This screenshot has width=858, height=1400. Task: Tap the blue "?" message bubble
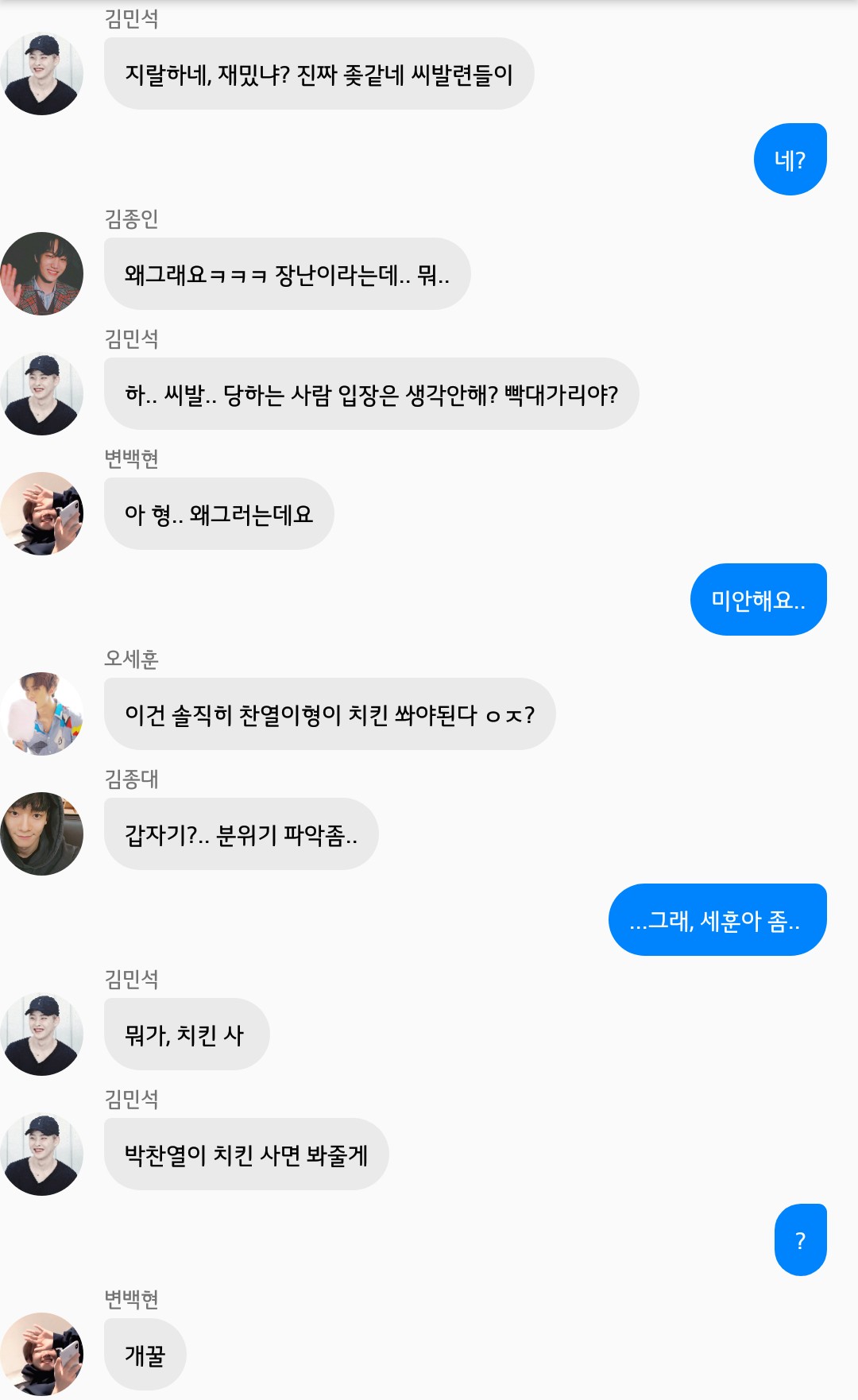[800, 1240]
